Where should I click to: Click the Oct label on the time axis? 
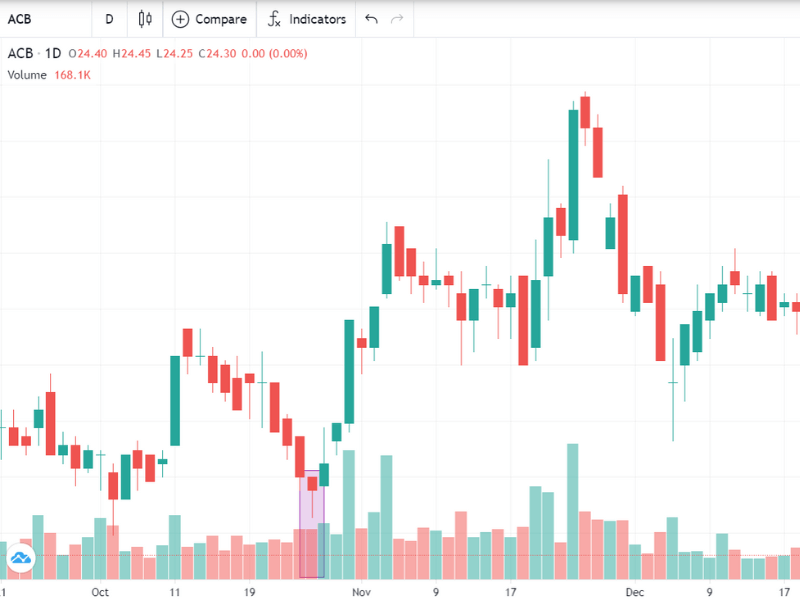pyautogui.click(x=100, y=592)
